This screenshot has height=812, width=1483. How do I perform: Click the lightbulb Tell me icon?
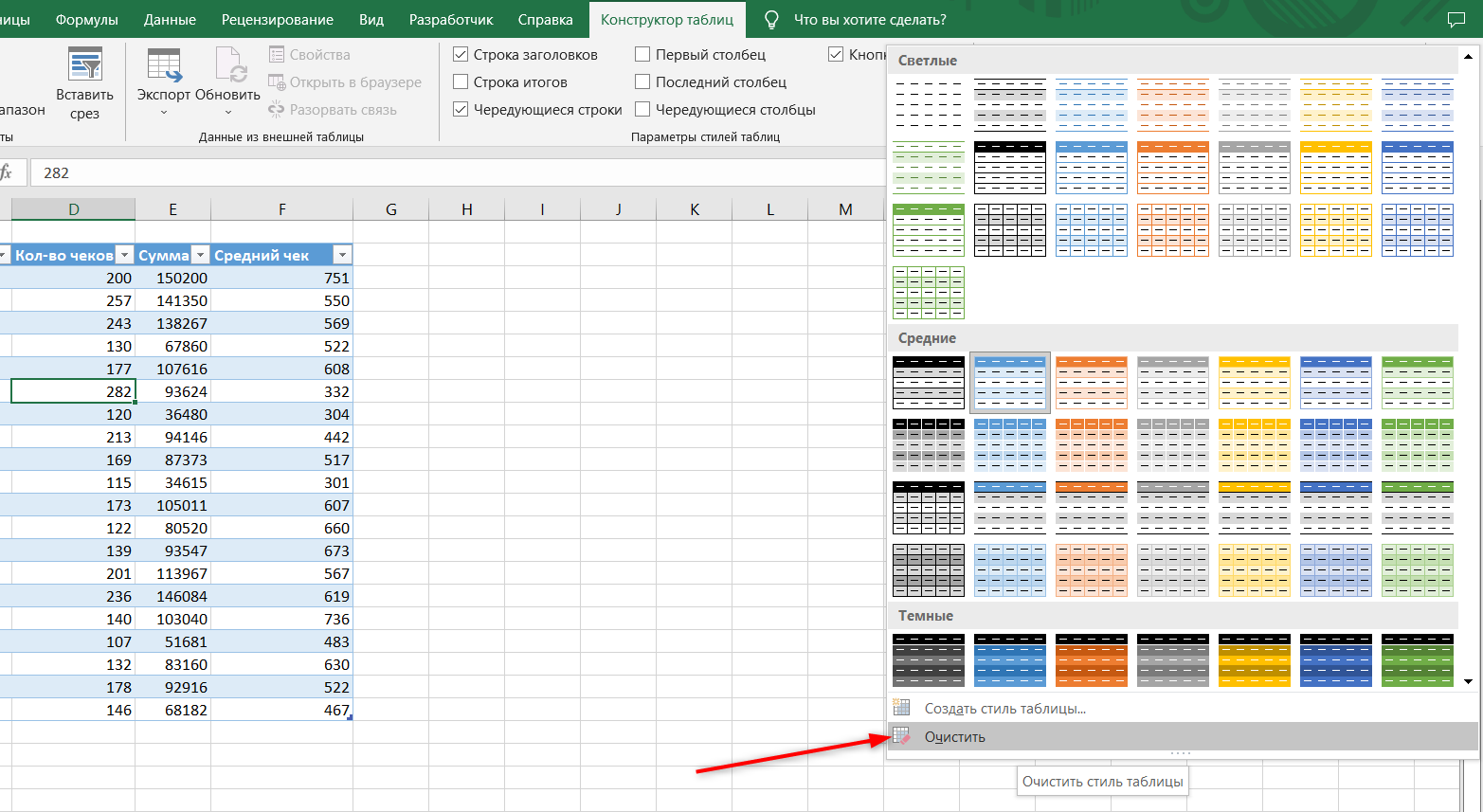tap(772, 19)
